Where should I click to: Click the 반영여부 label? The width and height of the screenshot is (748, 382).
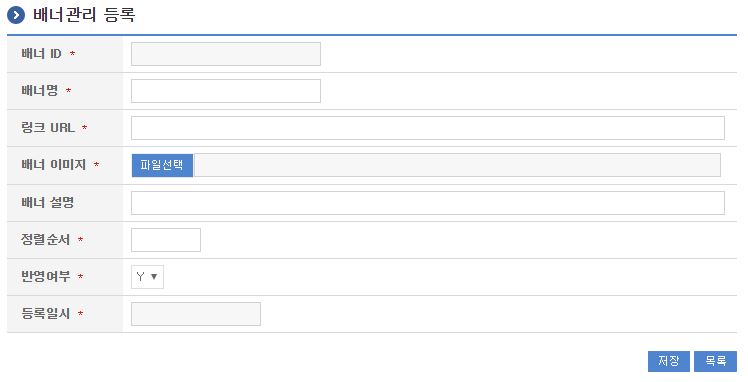click(45, 277)
